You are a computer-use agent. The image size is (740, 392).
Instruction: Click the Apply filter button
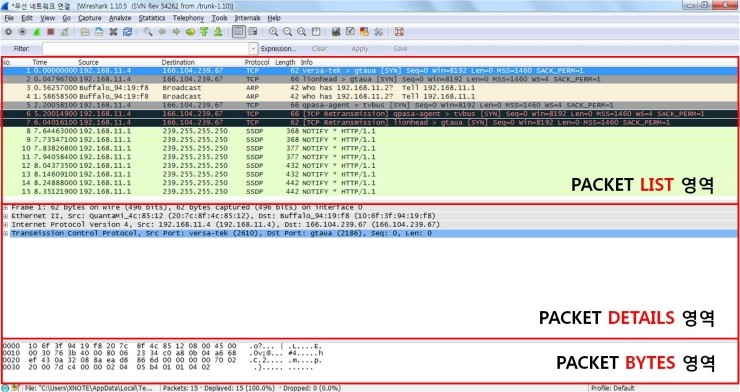tap(360, 49)
